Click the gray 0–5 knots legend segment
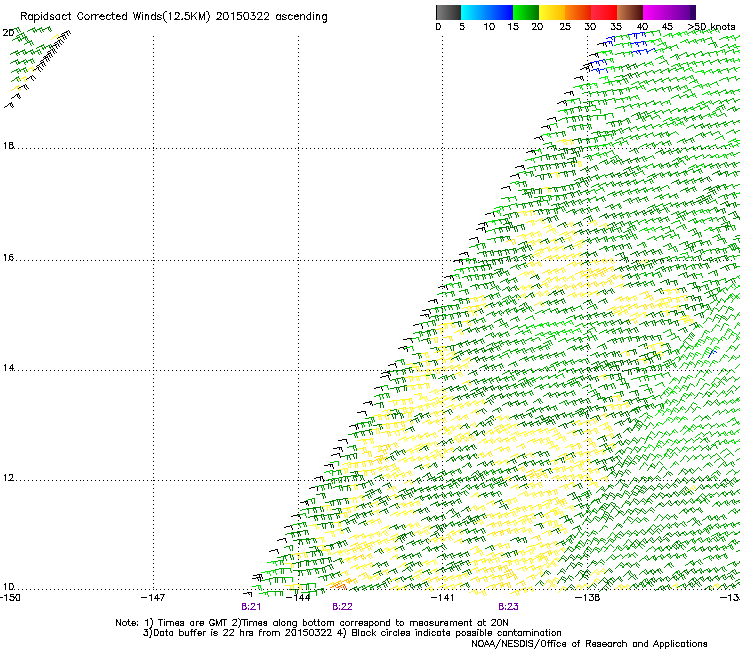Viewport: 740px width, 650px height. 448,12
